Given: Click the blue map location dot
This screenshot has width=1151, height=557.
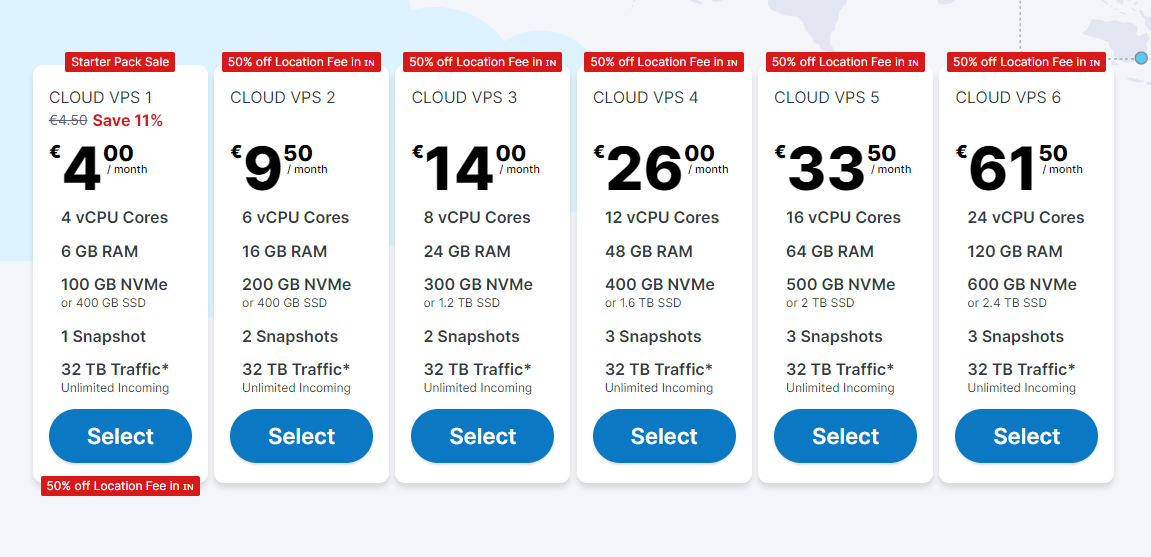Looking at the screenshot, I should click(x=1141, y=58).
